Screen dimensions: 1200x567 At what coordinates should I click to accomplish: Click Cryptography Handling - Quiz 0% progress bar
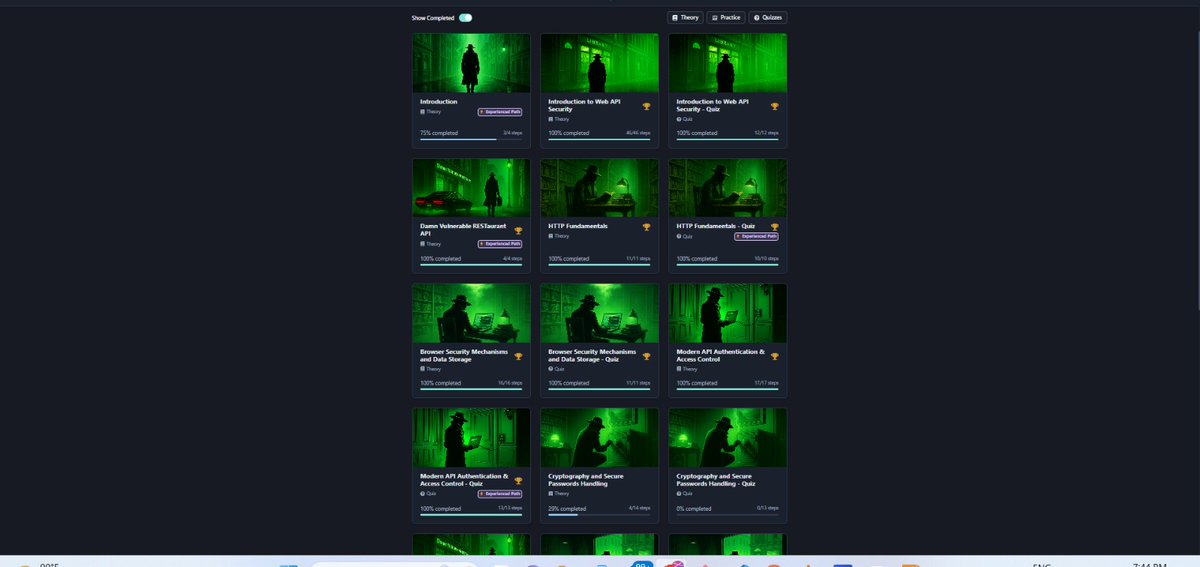coord(727,515)
